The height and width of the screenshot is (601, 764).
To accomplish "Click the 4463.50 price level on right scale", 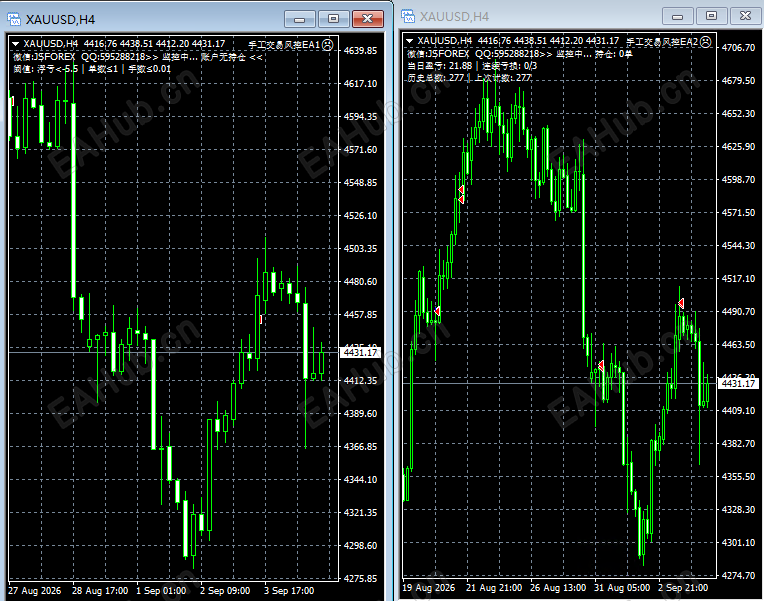I will tap(738, 345).
